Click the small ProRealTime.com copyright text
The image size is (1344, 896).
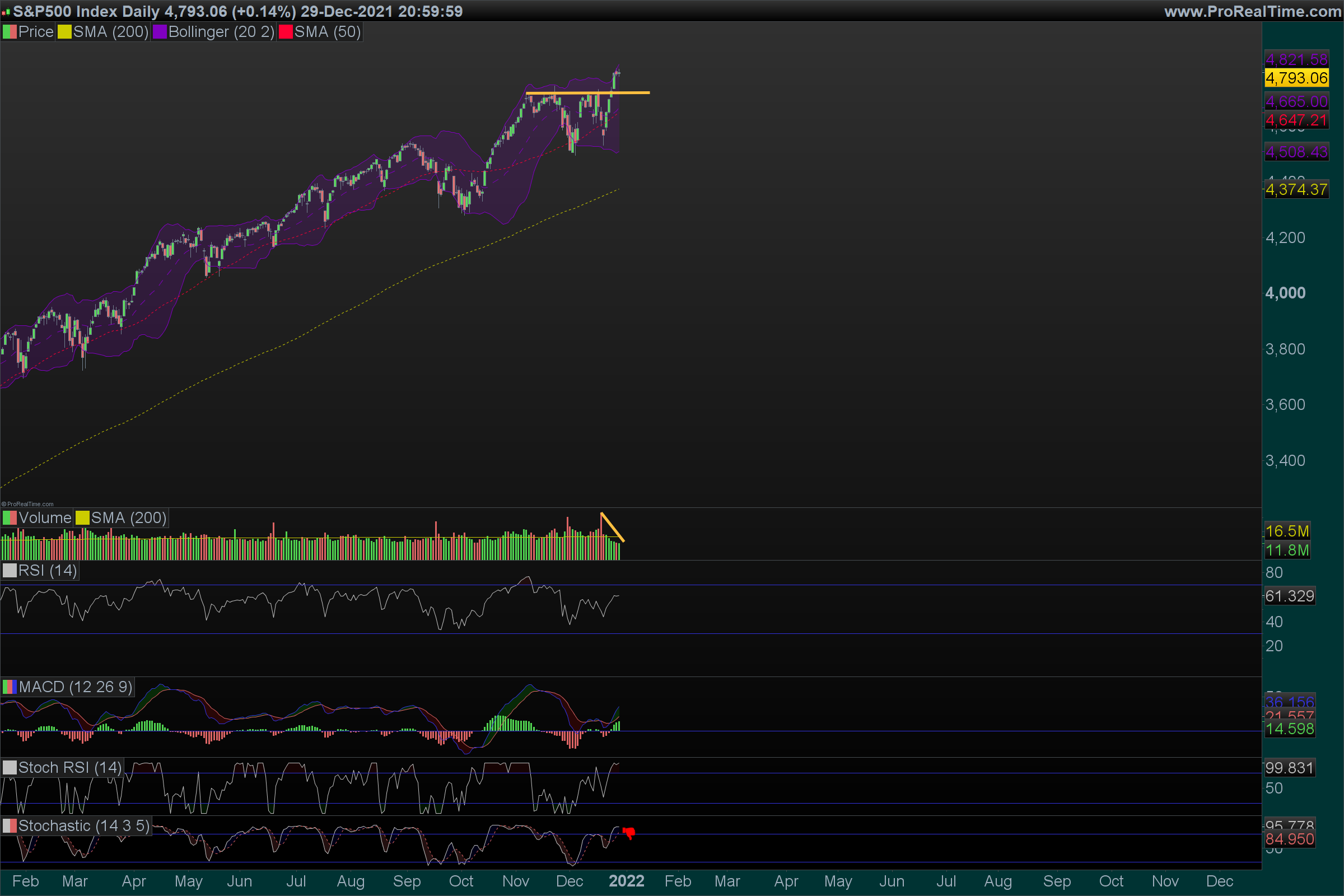27,504
